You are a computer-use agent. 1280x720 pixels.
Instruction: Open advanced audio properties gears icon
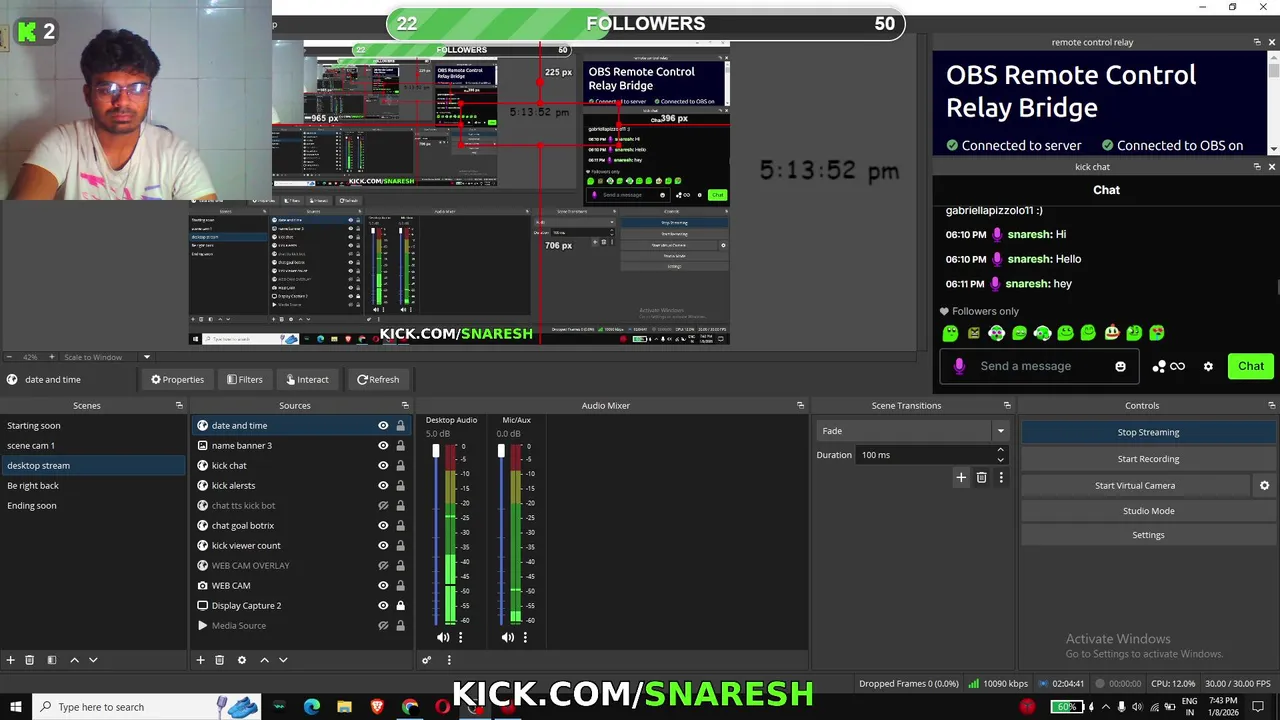click(x=427, y=660)
